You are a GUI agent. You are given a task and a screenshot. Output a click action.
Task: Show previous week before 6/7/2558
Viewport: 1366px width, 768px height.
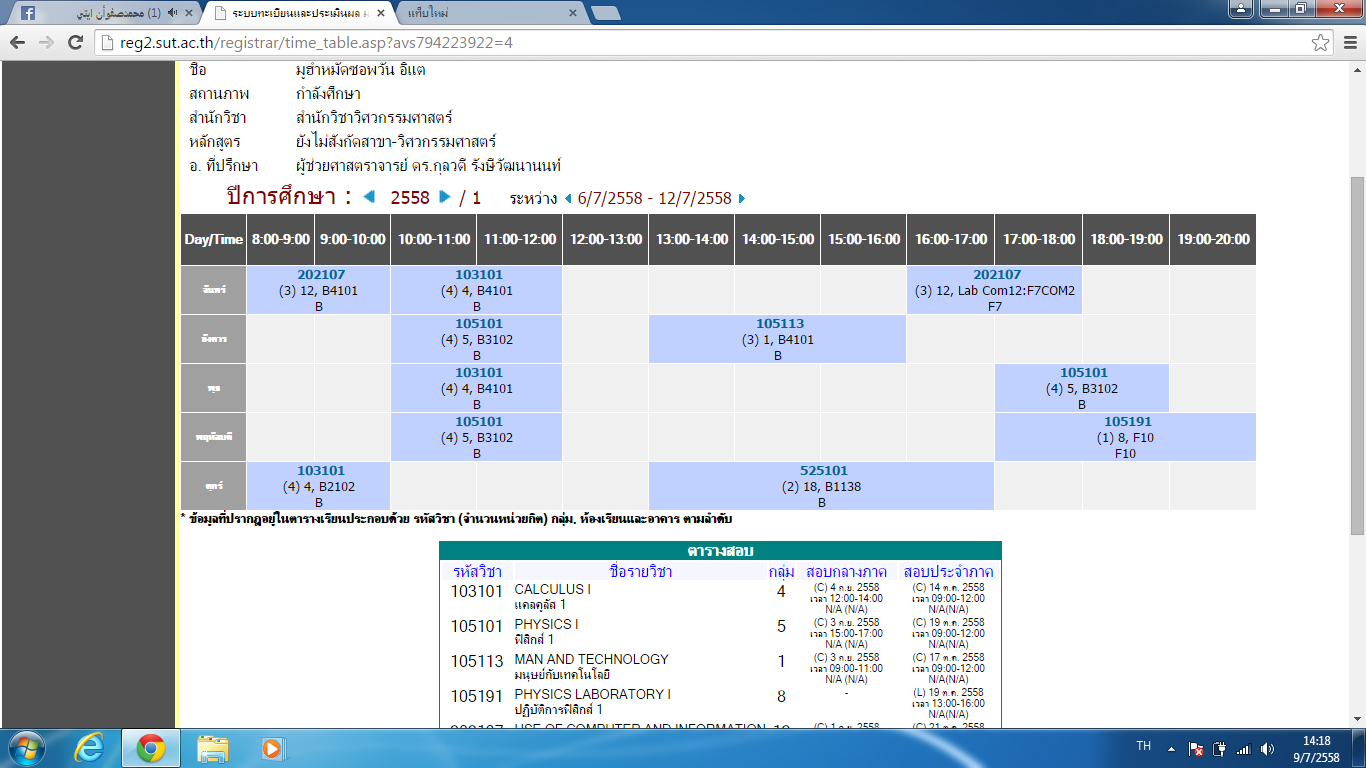(x=569, y=198)
